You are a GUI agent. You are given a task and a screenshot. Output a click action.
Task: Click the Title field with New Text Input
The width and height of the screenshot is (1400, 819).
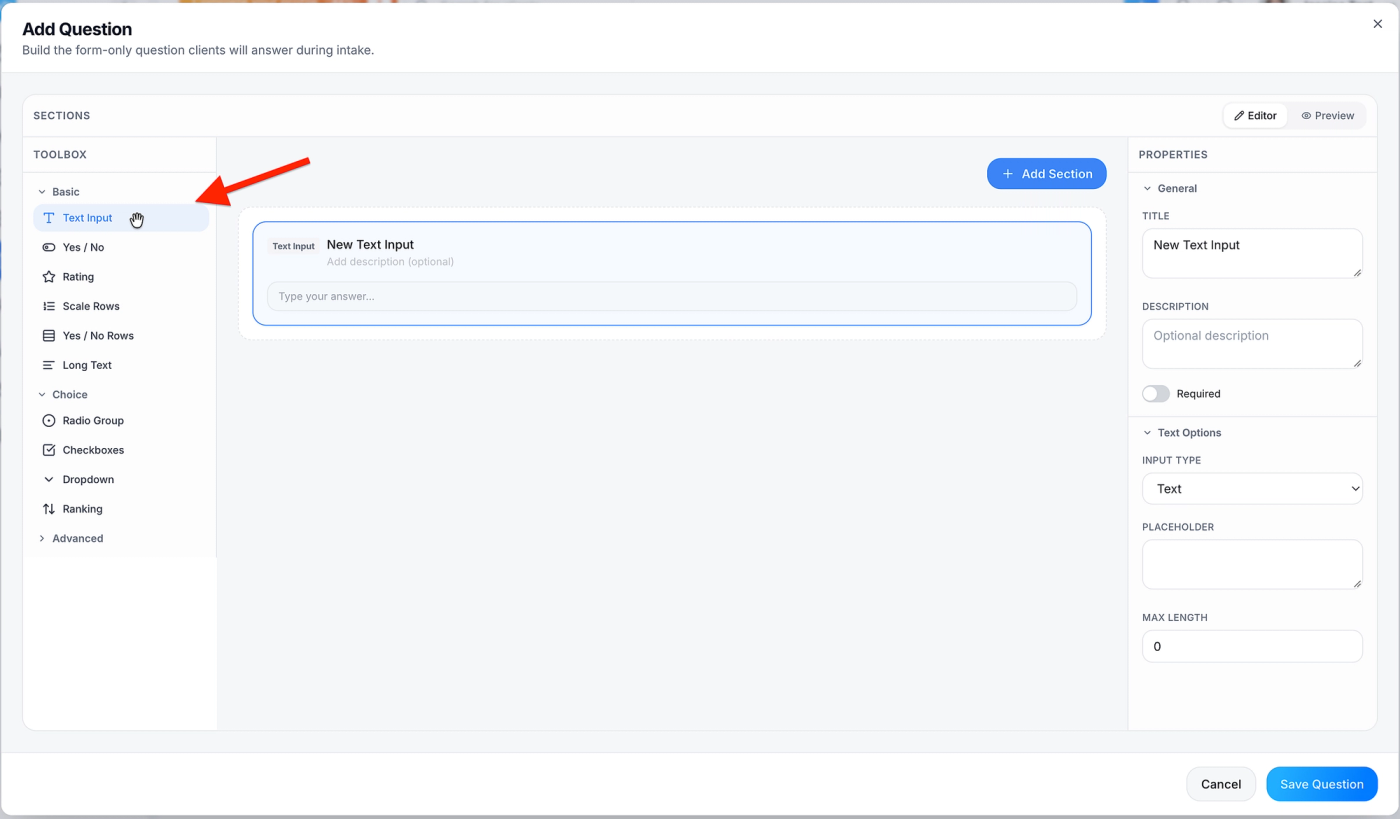[x=1252, y=253]
